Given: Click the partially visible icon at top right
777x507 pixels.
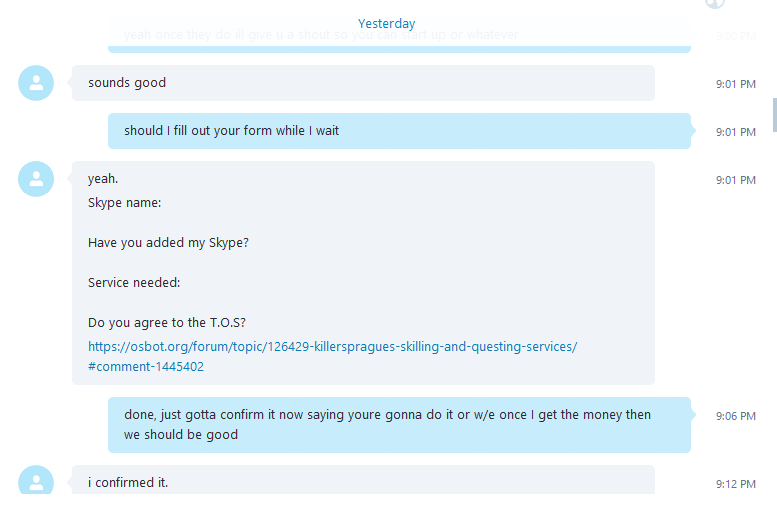Looking at the screenshot, I should pos(715,4).
